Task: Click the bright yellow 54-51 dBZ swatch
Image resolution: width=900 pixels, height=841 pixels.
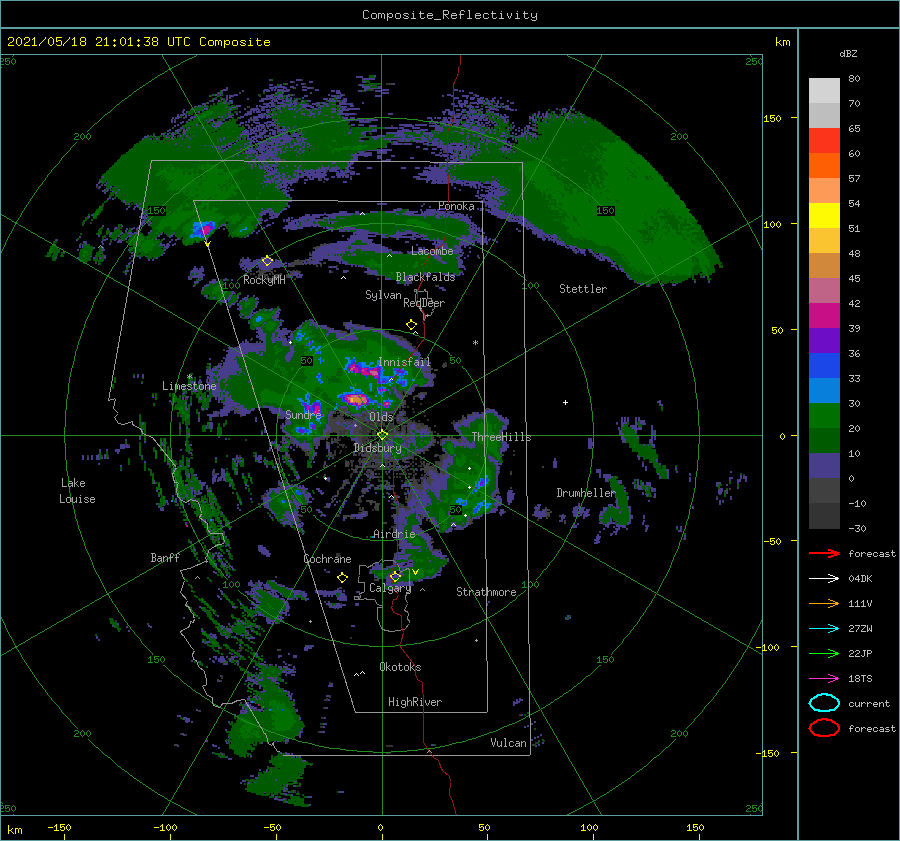Action: pyautogui.click(x=824, y=216)
